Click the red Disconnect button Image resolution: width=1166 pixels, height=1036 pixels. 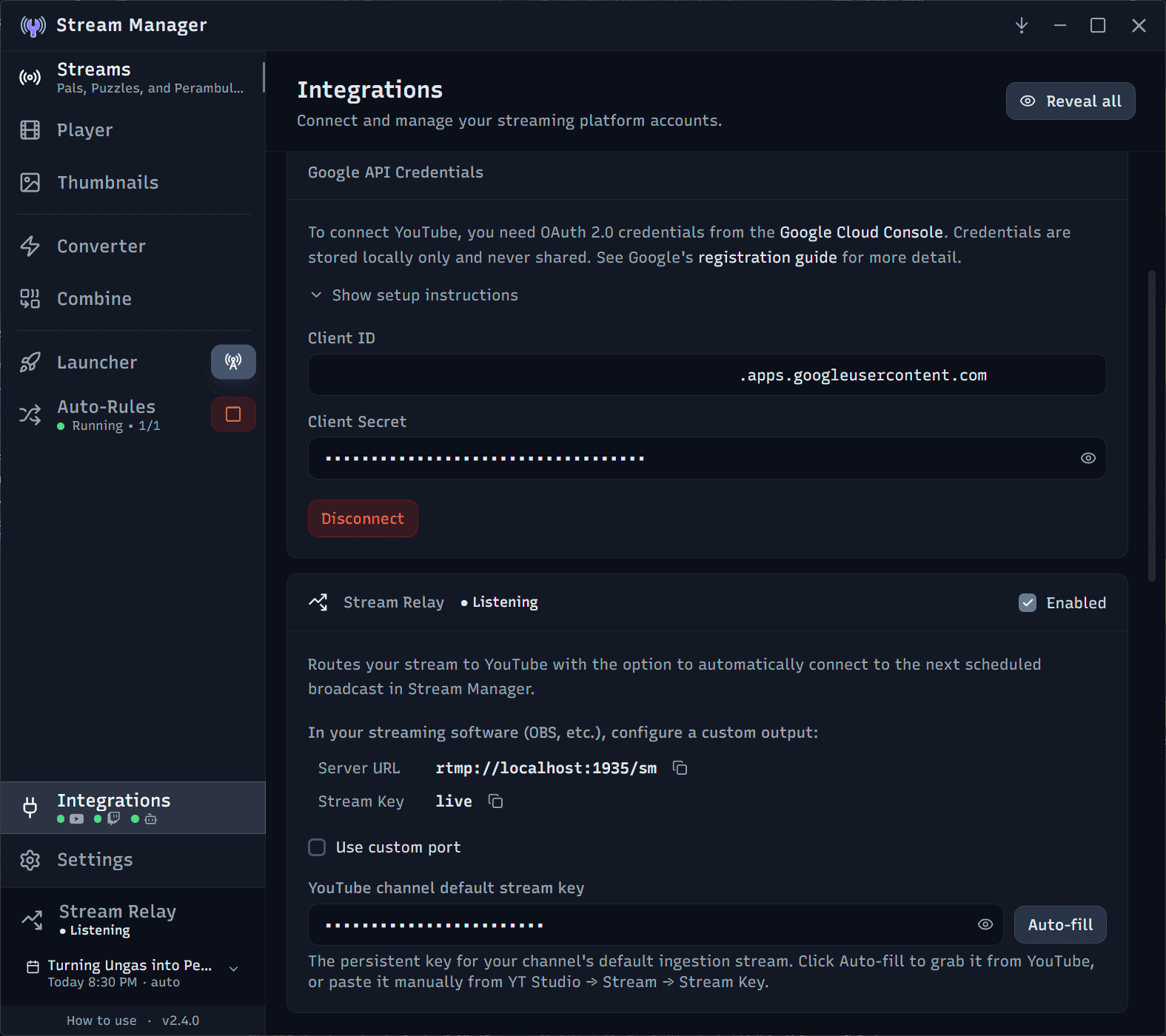click(363, 519)
